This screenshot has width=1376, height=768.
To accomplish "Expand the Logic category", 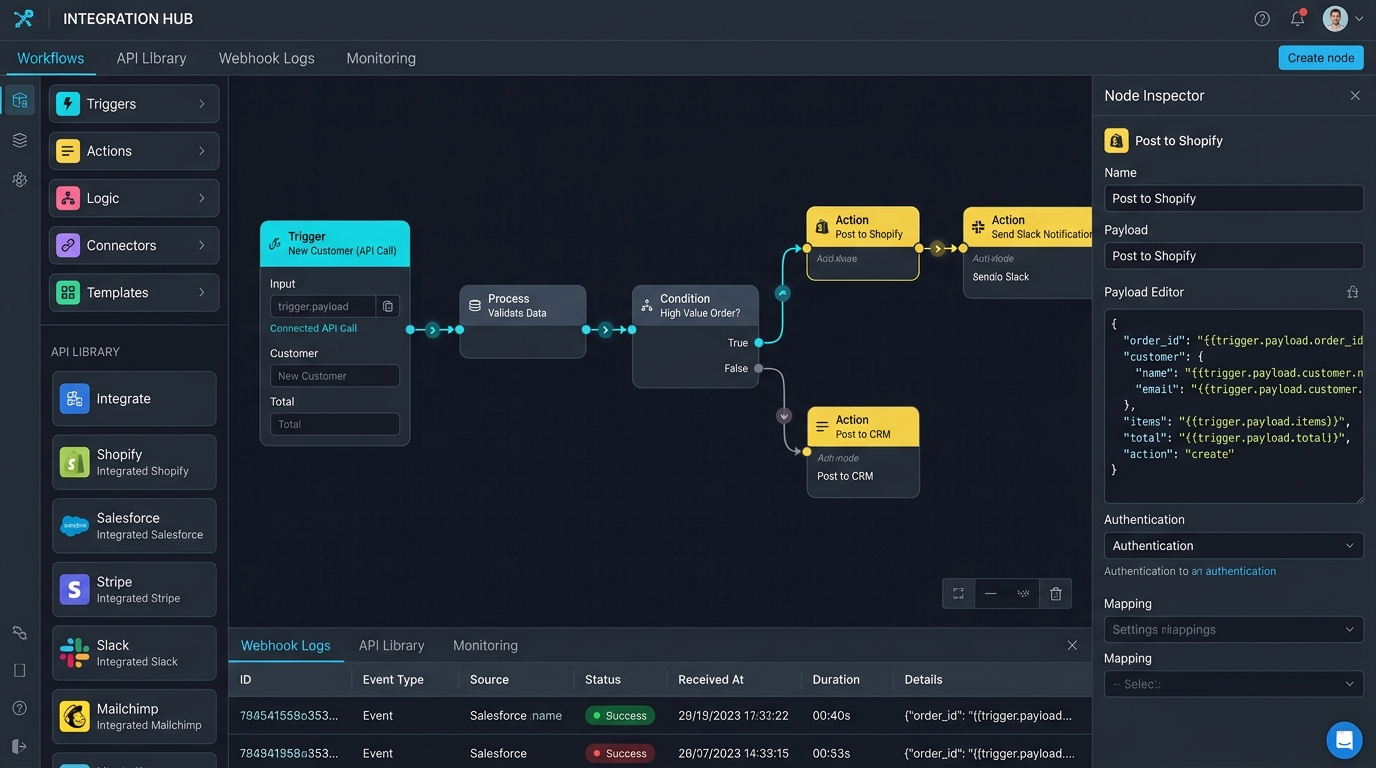I will [x=134, y=198].
